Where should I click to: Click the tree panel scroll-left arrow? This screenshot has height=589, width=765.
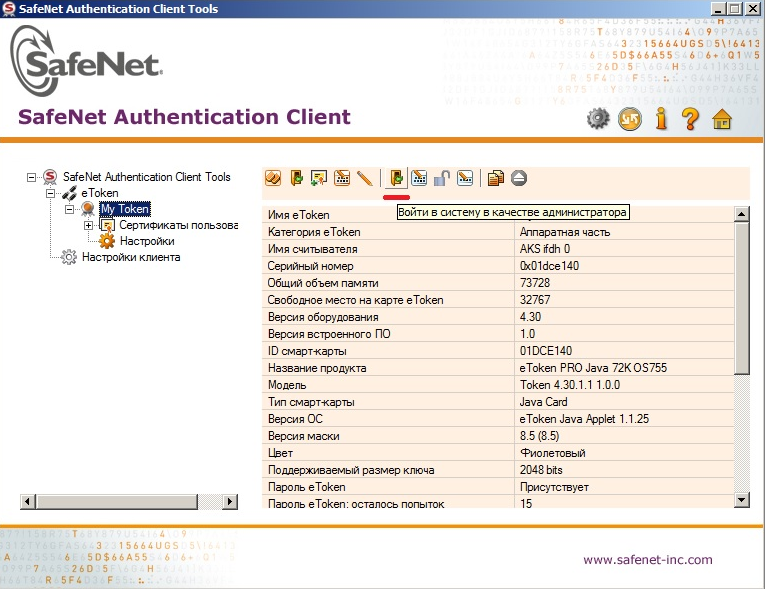[x=28, y=502]
